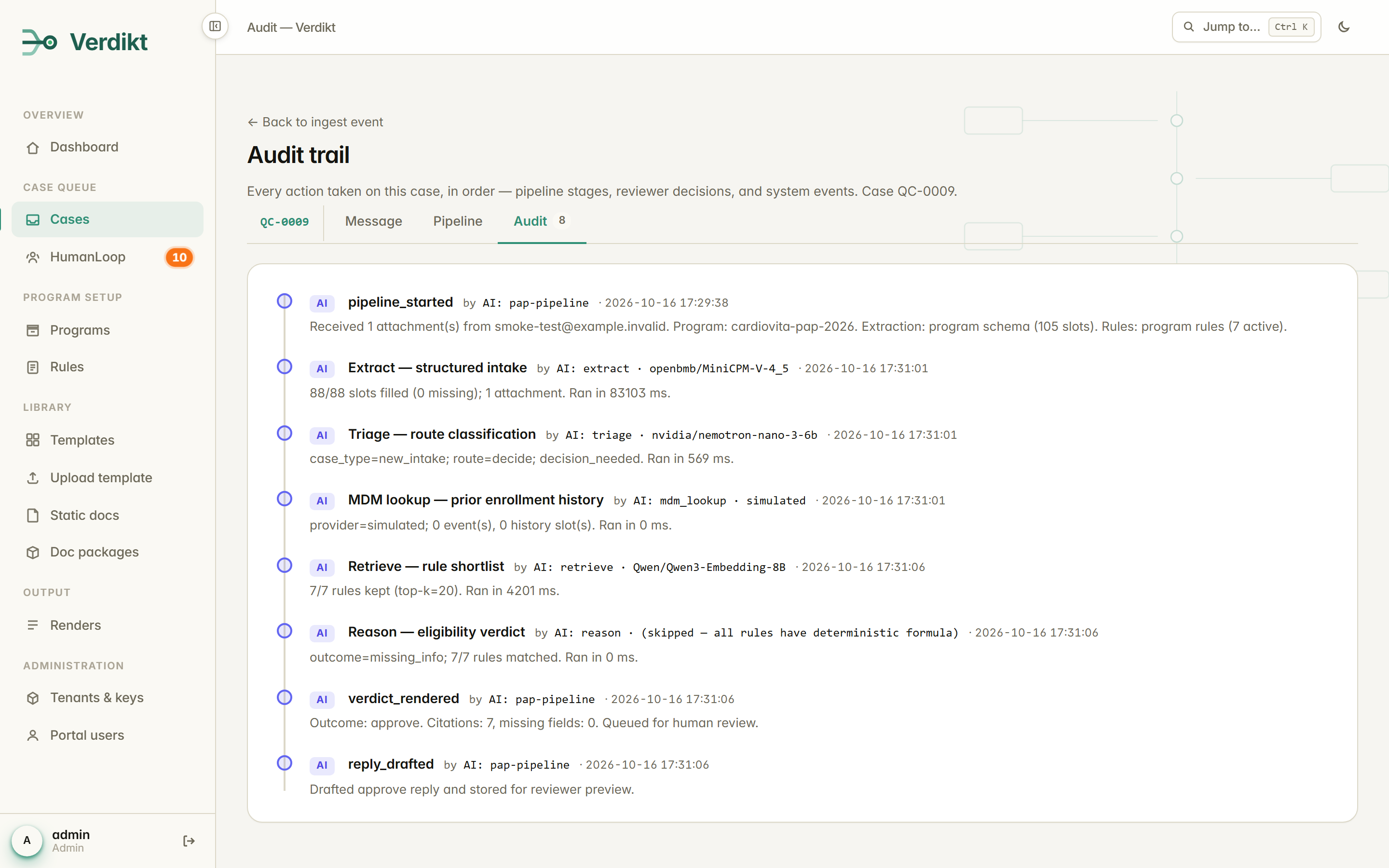The width and height of the screenshot is (1389, 868).
Task: Click the reply_drafted event title
Action: tap(391, 764)
